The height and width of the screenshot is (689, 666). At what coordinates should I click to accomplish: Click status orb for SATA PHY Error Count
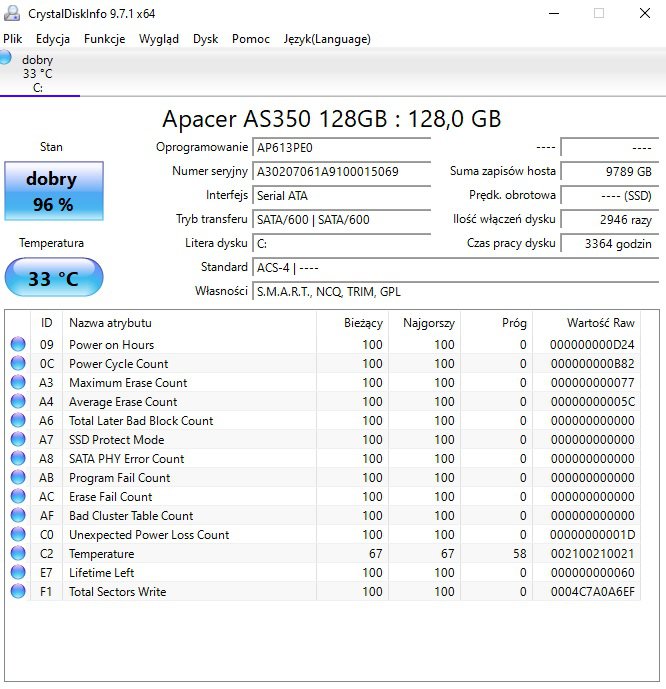pos(18,458)
